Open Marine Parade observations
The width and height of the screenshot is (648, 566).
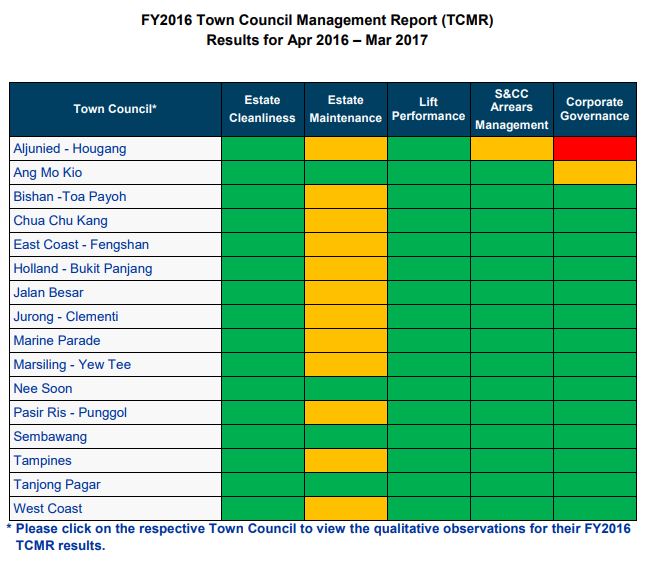click(57, 341)
